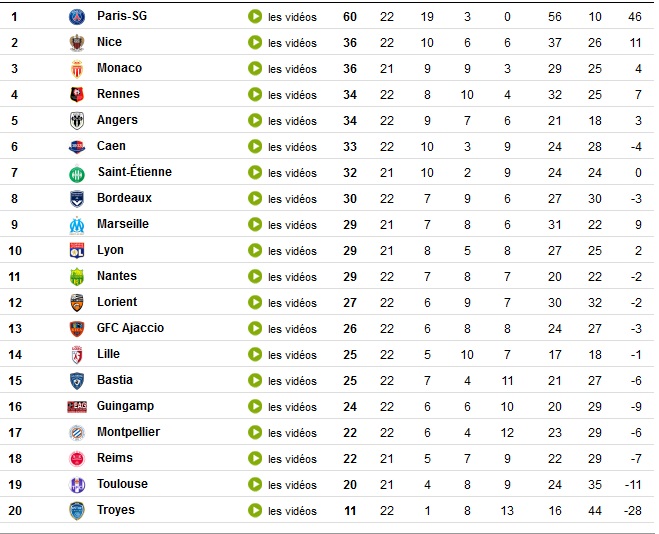Click the Monaco club crest icon
659x534 pixels.
77,69
